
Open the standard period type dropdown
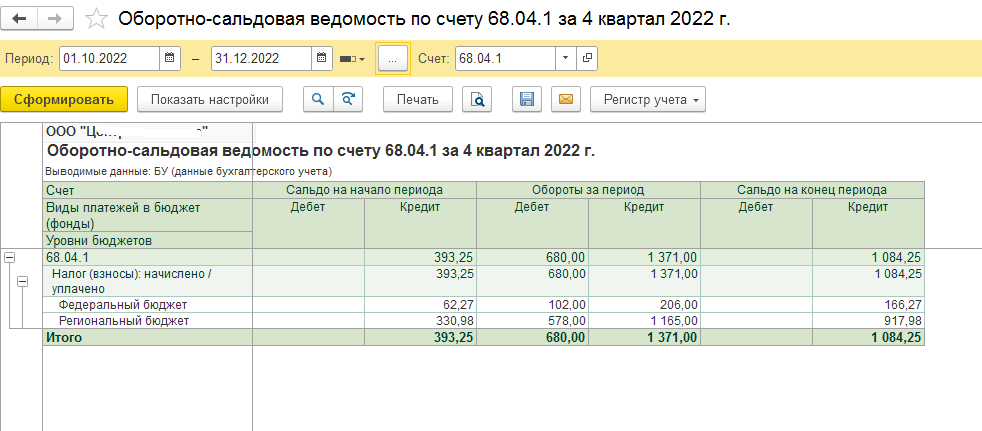pos(353,59)
